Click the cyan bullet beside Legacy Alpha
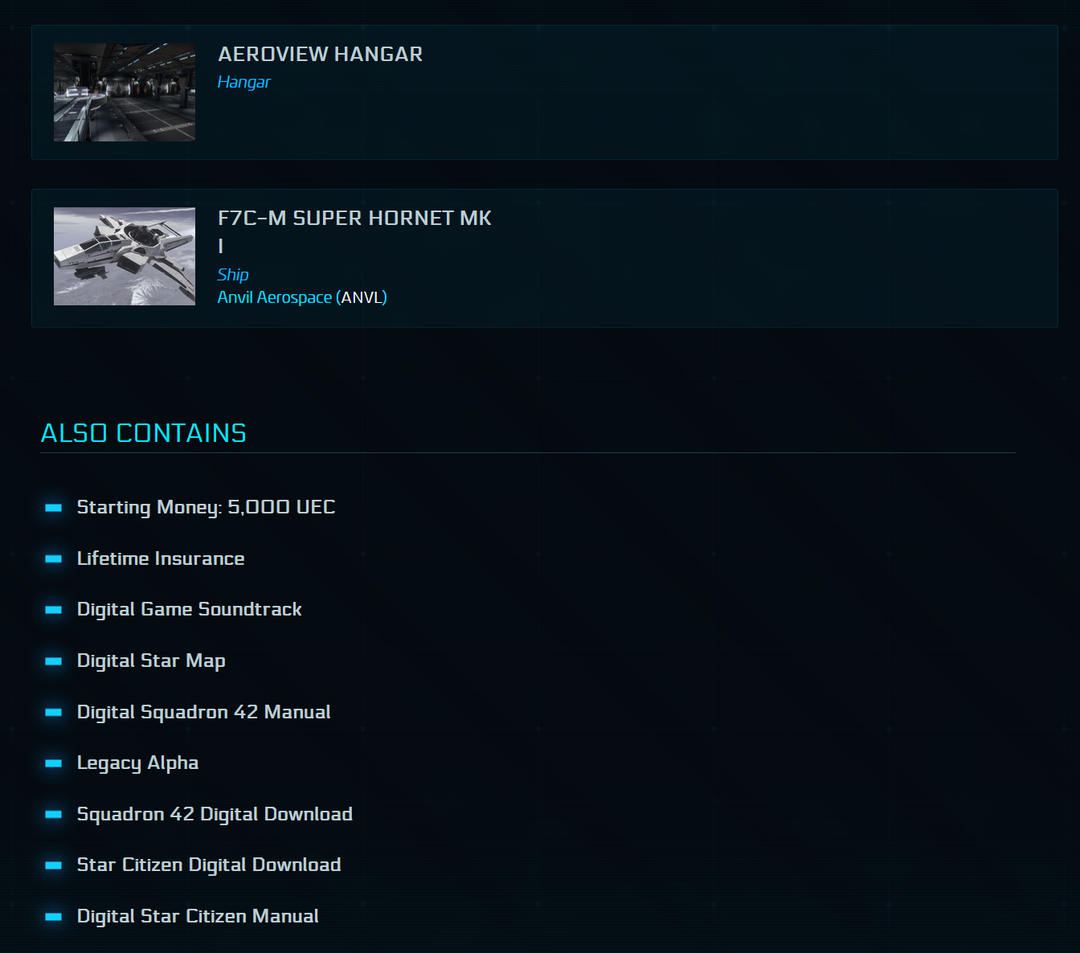The image size is (1080, 953). 52,764
